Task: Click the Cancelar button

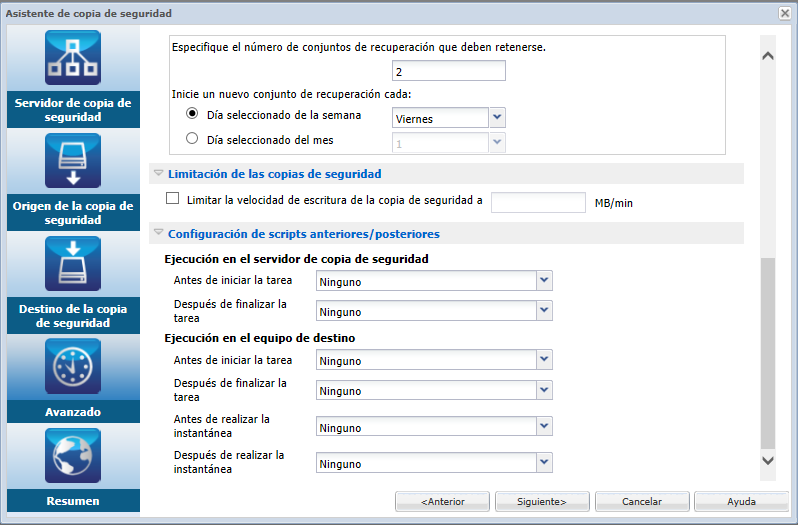Action: (x=642, y=502)
